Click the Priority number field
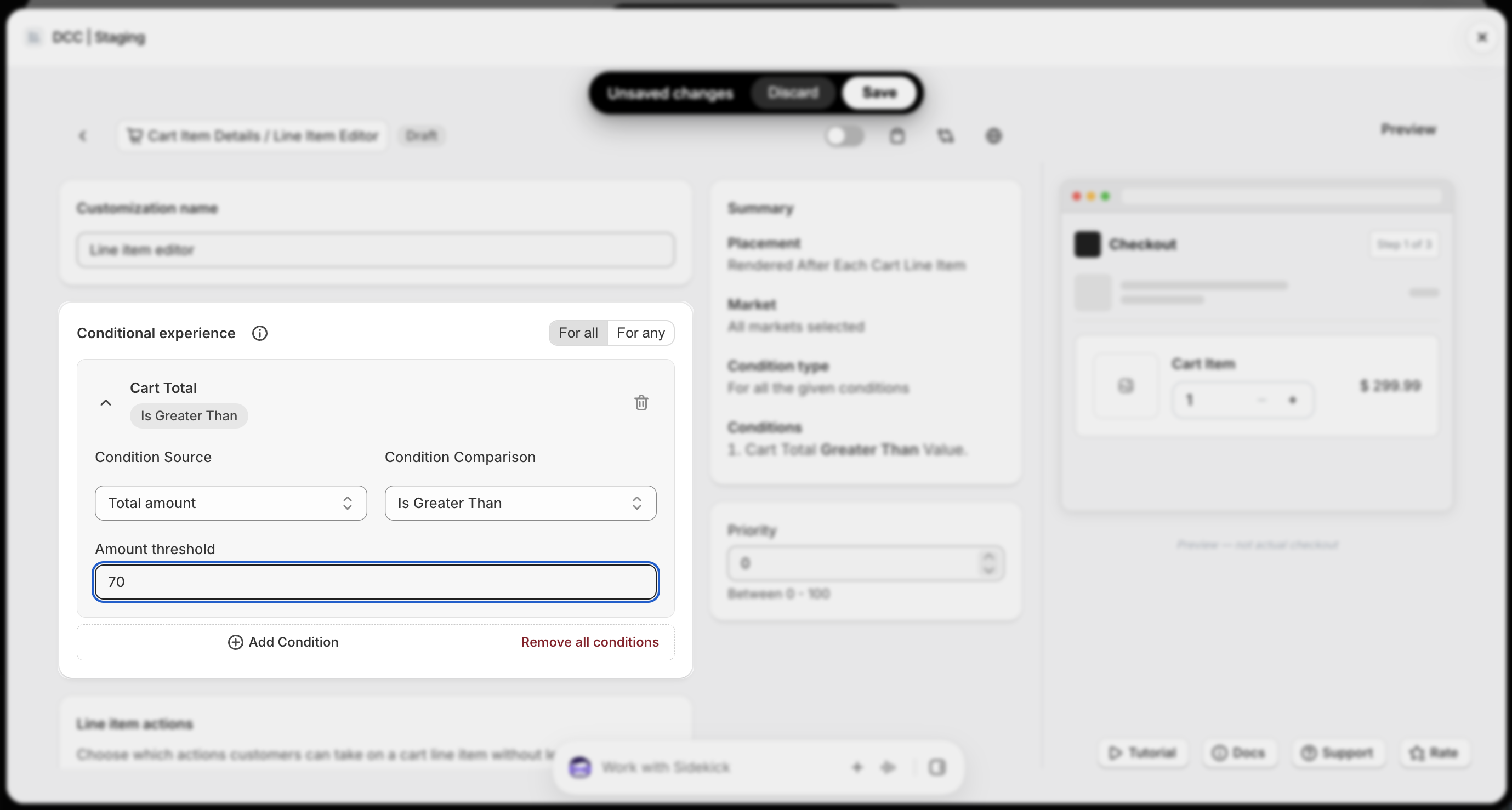 865,563
